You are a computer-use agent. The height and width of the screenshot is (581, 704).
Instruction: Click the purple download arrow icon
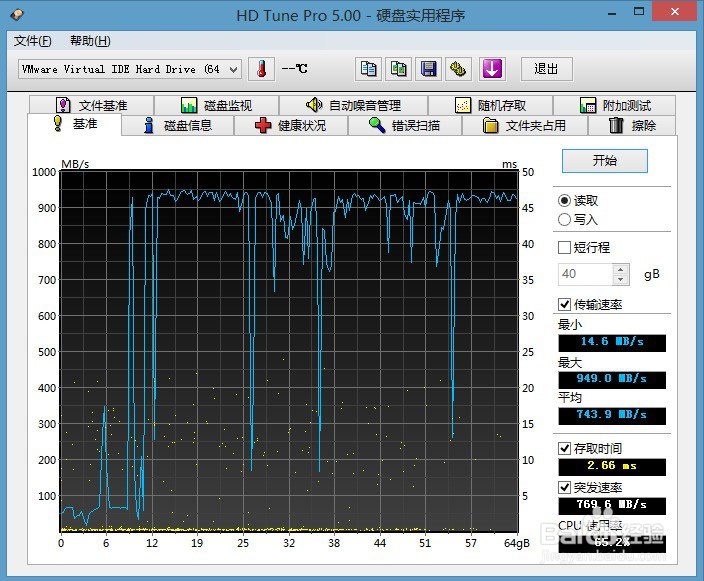[x=492, y=69]
